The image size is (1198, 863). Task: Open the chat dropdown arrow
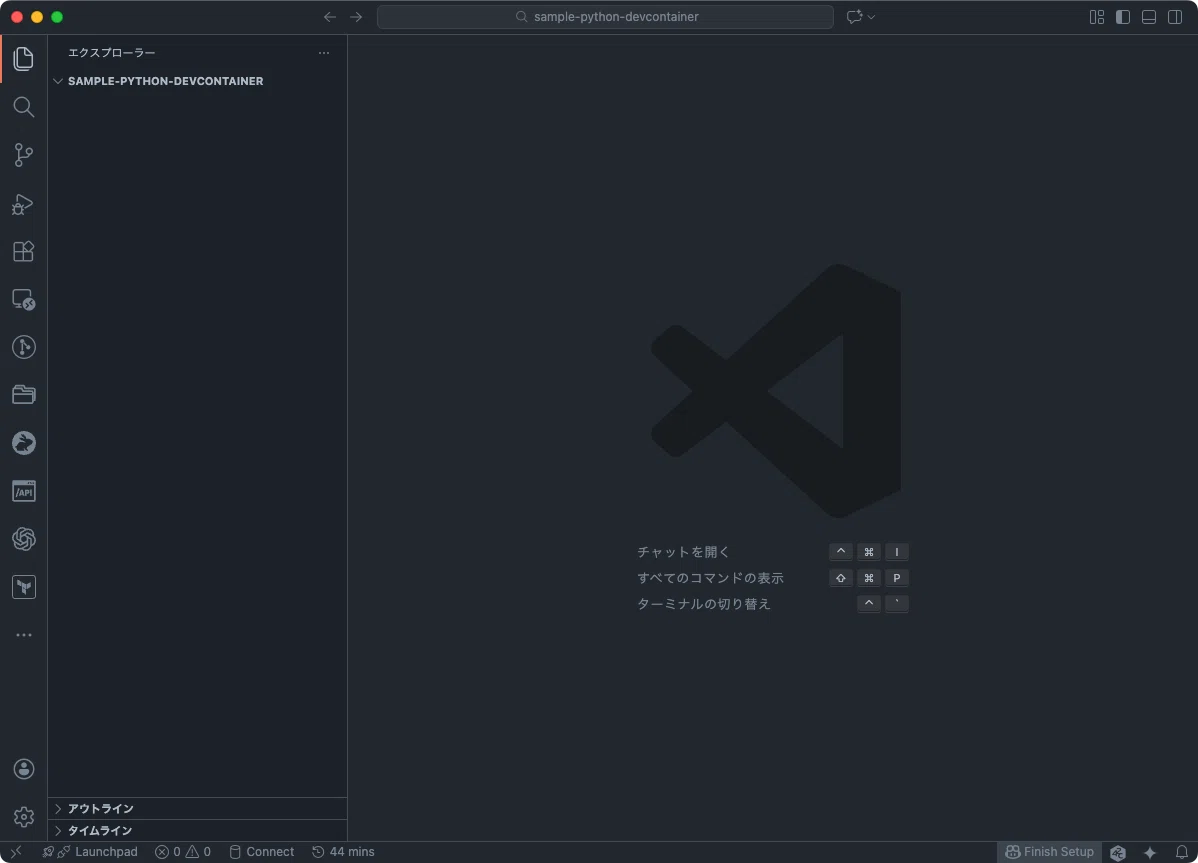pyautogui.click(x=872, y=17)
